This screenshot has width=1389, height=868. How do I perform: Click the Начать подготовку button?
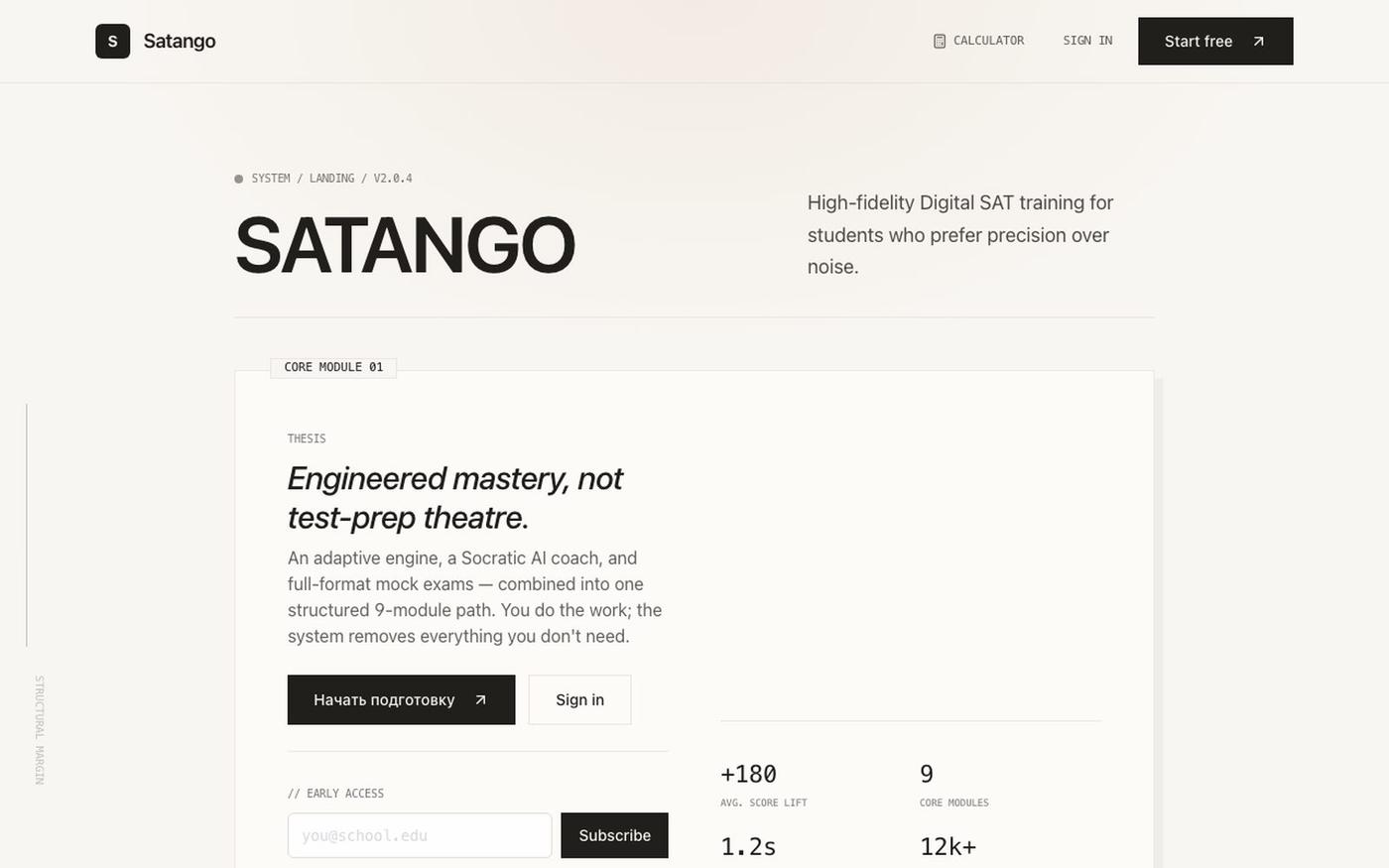[401, 699]
